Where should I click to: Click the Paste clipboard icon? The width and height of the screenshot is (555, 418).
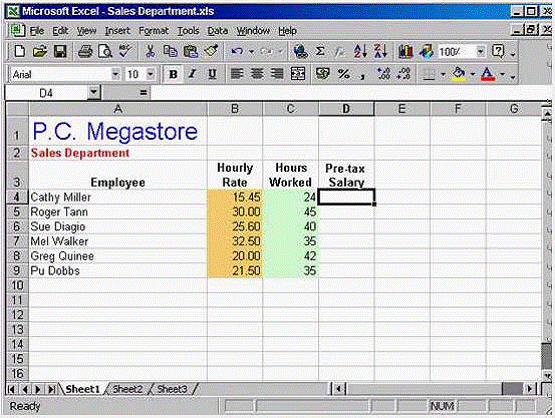click(x=191, y=52)
